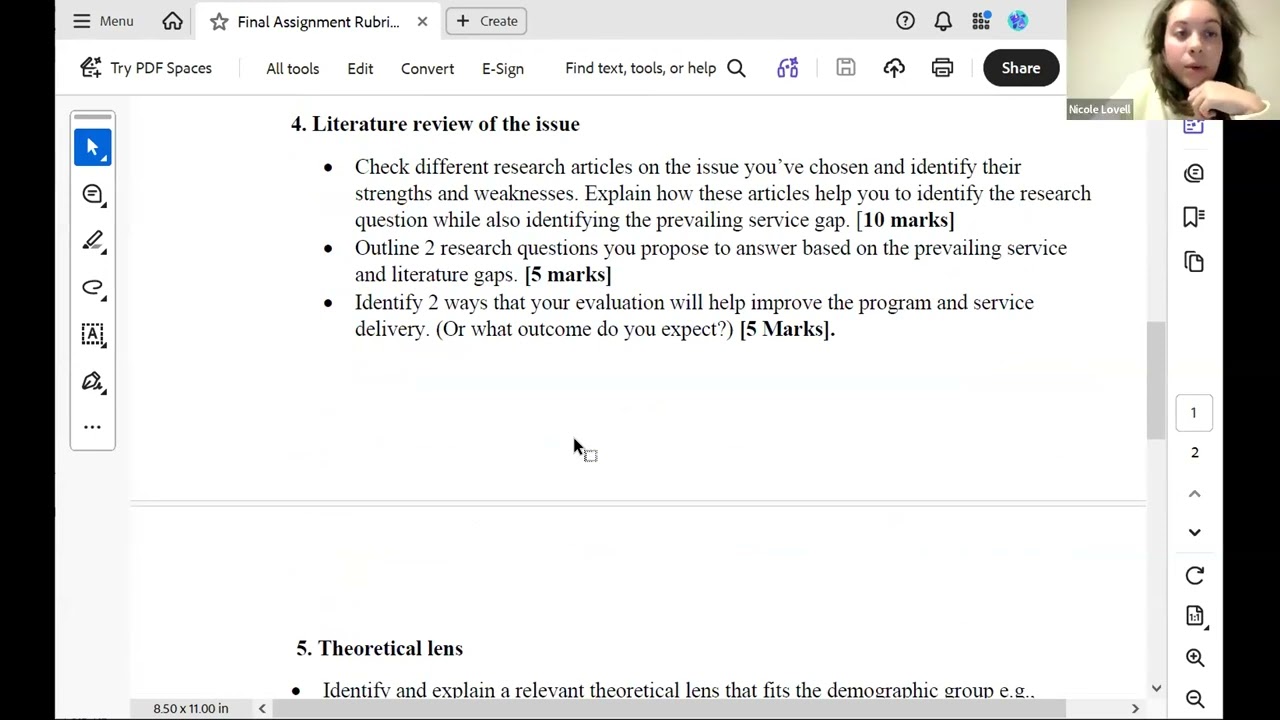Open the All tools menu
This screenshot has height=720, width=1280.
293,68
